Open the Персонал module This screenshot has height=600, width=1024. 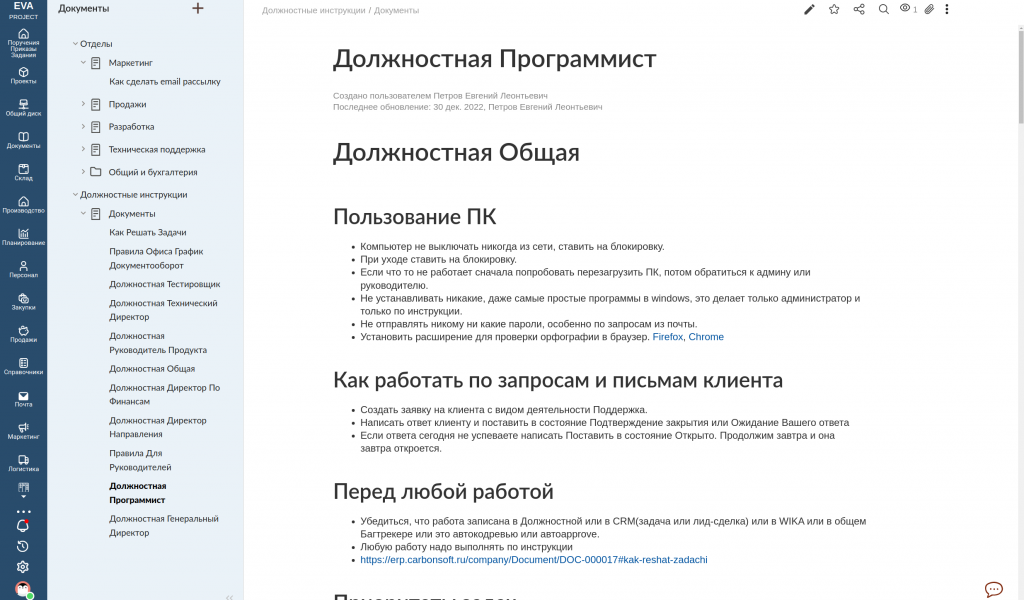pos(24,270)
